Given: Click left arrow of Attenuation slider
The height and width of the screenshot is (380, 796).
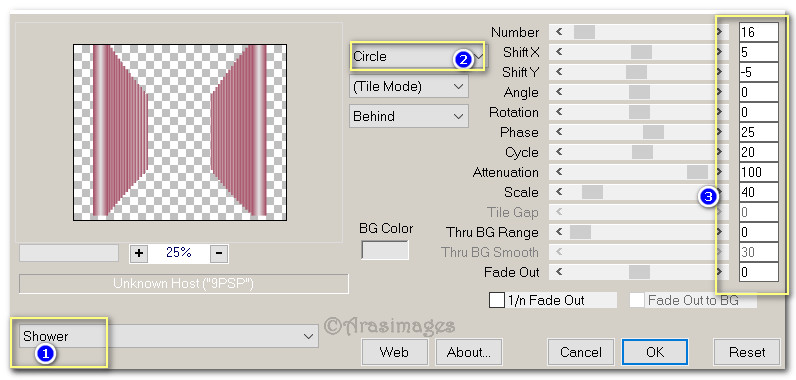Looking at the screenshot, I should [559, 172].
